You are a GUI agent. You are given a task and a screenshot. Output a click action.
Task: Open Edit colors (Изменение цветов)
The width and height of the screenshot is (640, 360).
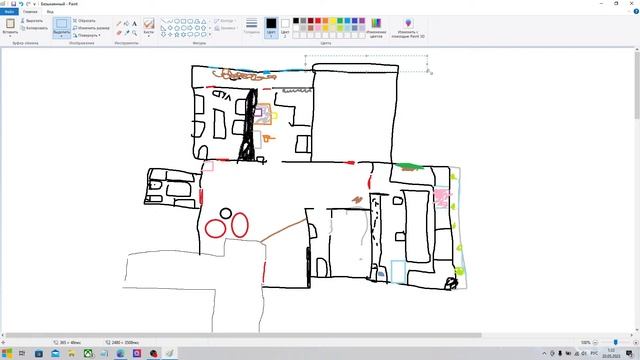(376, 27)
